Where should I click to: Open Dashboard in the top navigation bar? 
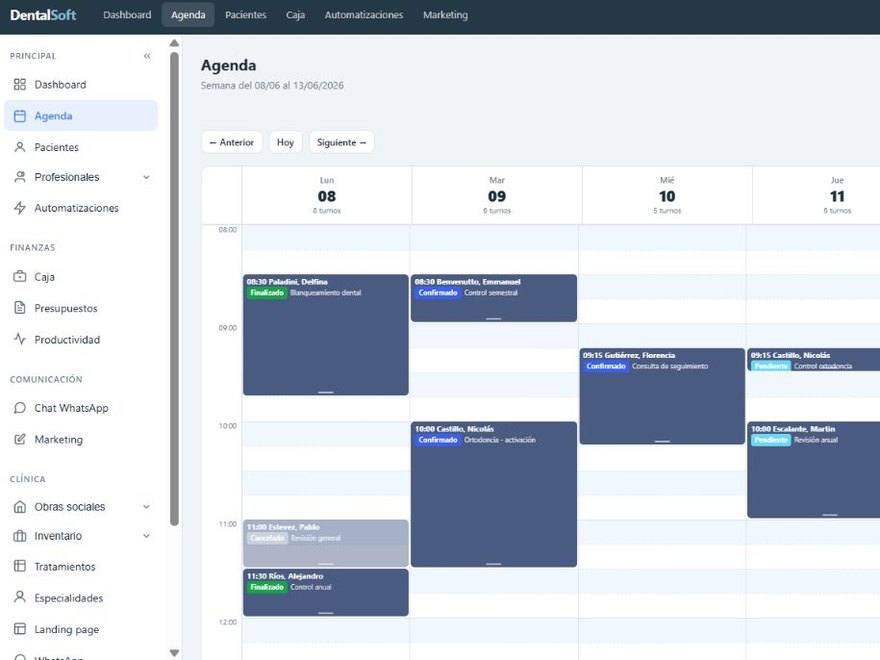[127, 15]
